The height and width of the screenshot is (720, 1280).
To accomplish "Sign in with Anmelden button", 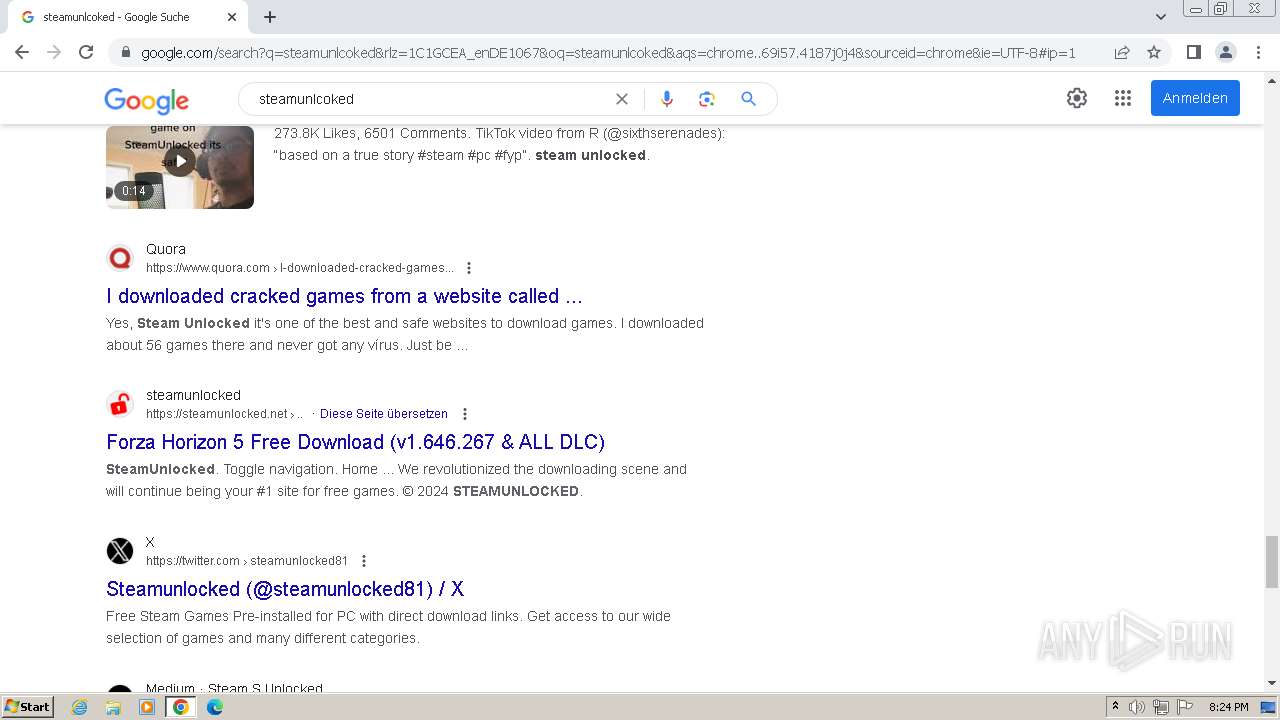I will click(1195, 98).
